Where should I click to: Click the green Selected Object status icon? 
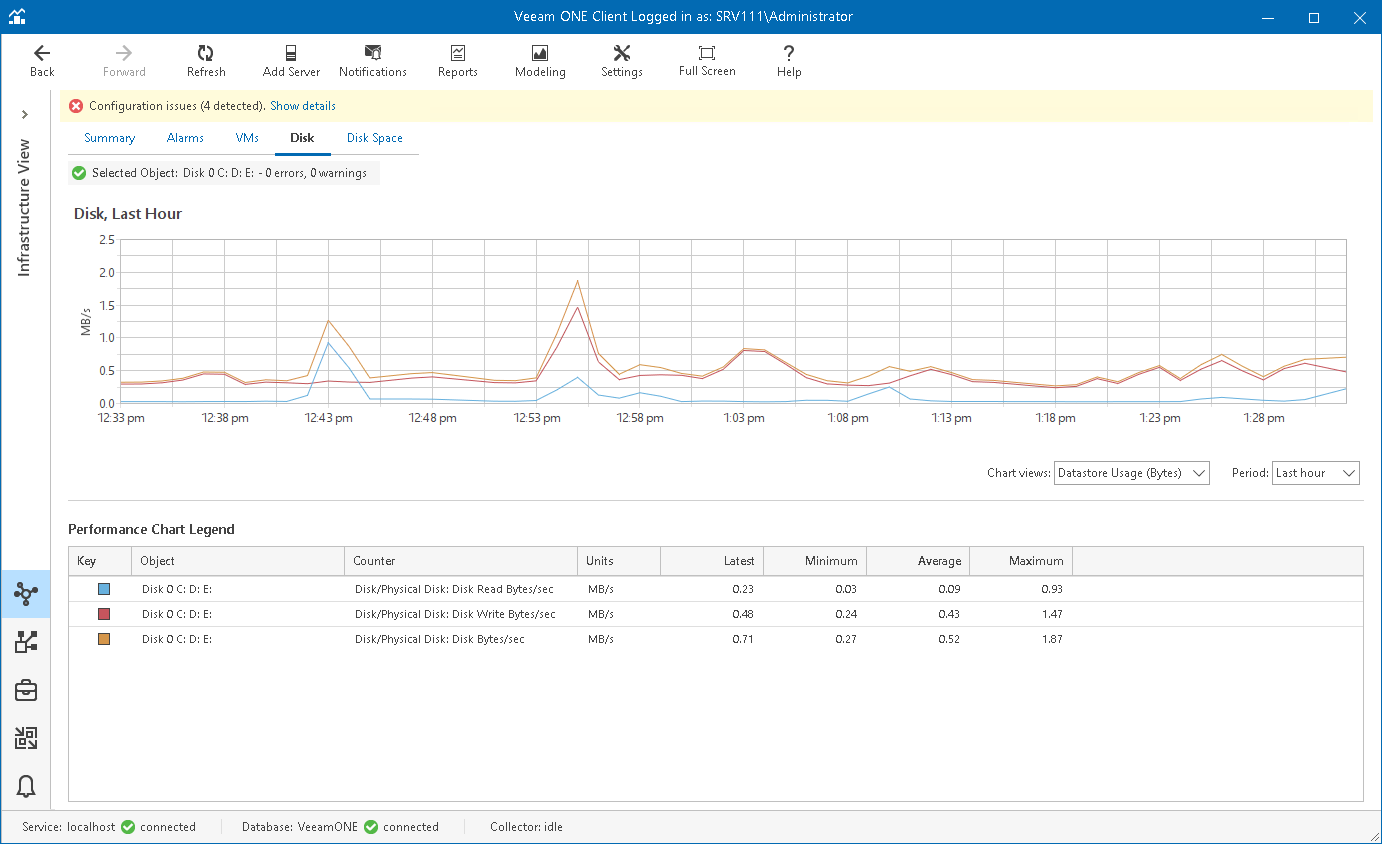79,173
